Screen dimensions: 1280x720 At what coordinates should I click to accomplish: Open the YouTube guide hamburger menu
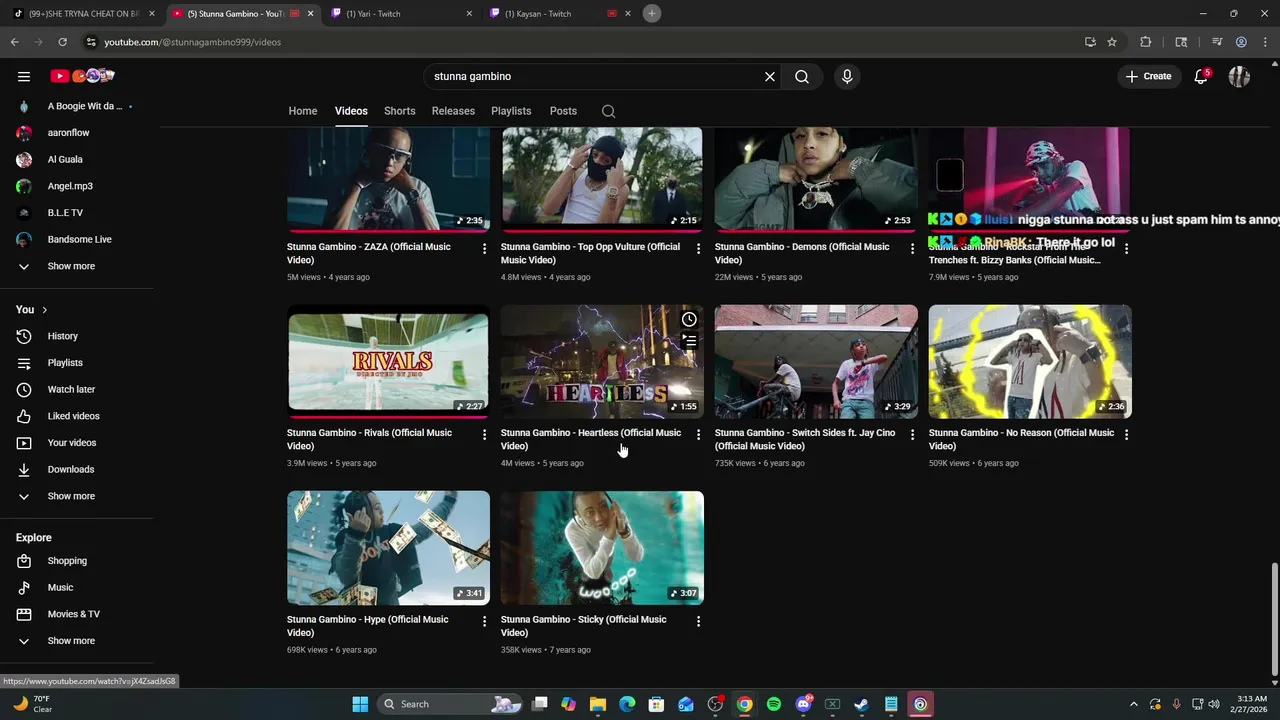pos(24,76)
